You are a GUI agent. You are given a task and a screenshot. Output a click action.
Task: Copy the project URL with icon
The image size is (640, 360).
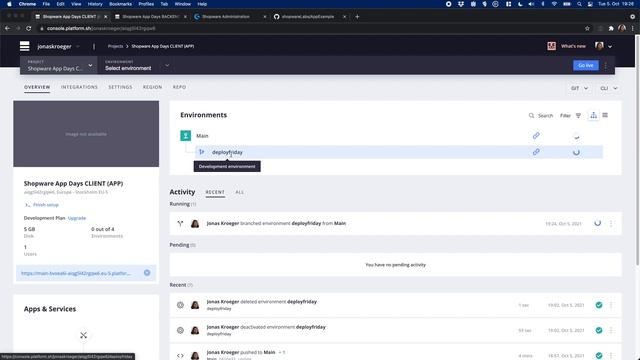(x=147, y=273)
